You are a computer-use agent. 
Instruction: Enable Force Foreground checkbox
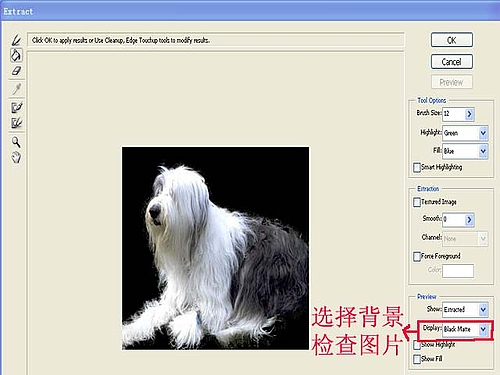click(417, 256)
